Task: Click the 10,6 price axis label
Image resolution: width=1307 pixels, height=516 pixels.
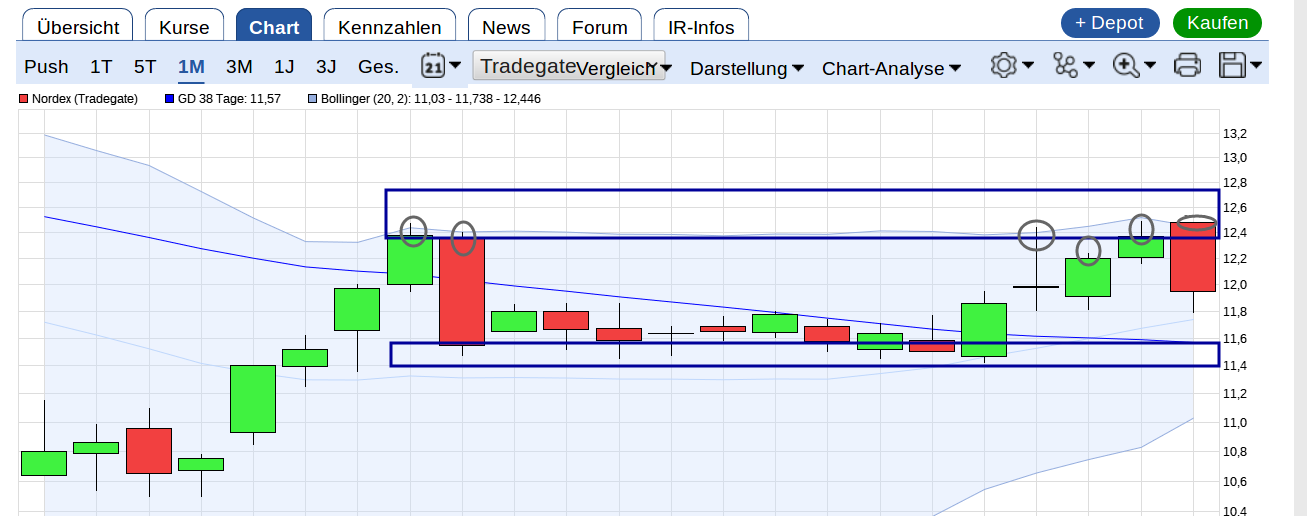Action: [x=1235, y=481]
